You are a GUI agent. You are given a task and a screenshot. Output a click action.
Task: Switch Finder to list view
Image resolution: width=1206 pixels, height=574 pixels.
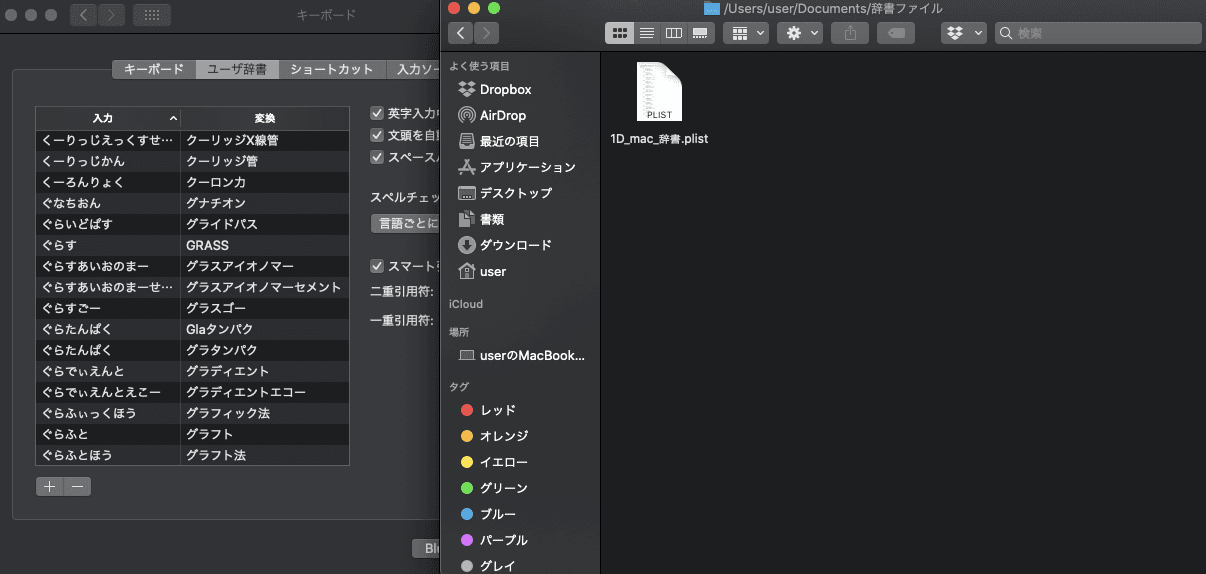coord(646,33)
